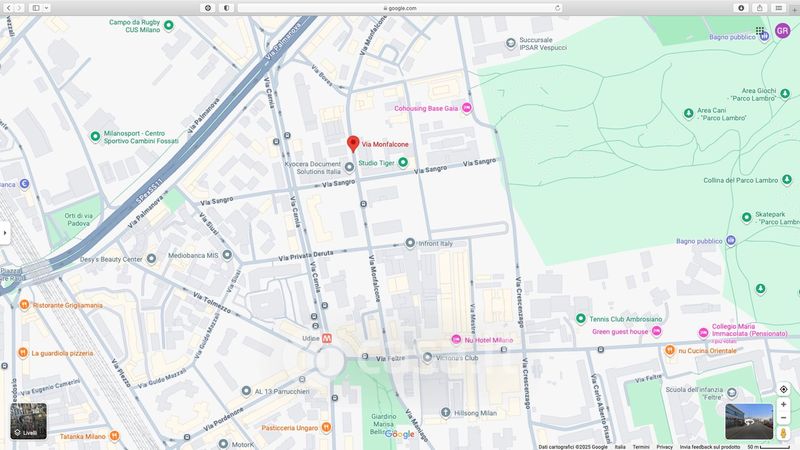Zoom out using the minus button
800x450 pixels.
(783, 420)
